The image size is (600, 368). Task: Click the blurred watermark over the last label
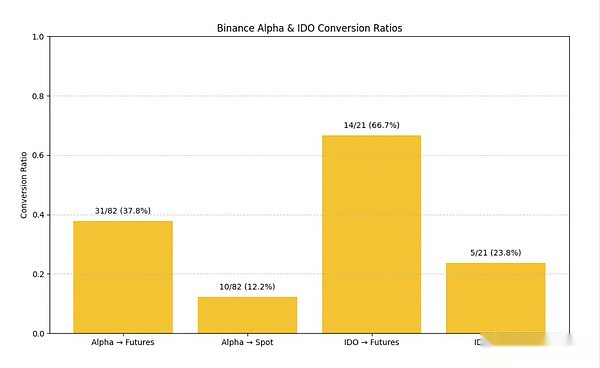(530, 340)
